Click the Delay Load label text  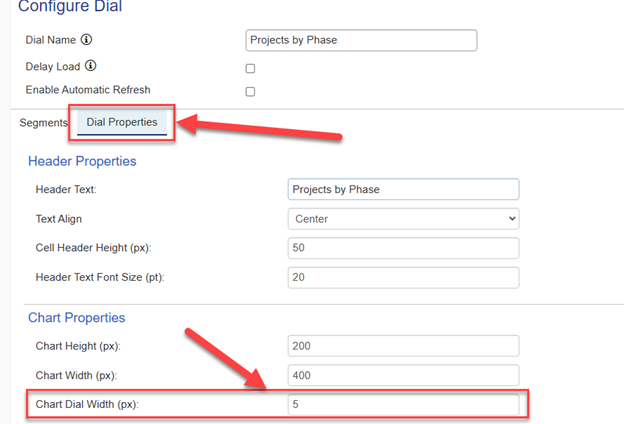click(x=53, y=66)
